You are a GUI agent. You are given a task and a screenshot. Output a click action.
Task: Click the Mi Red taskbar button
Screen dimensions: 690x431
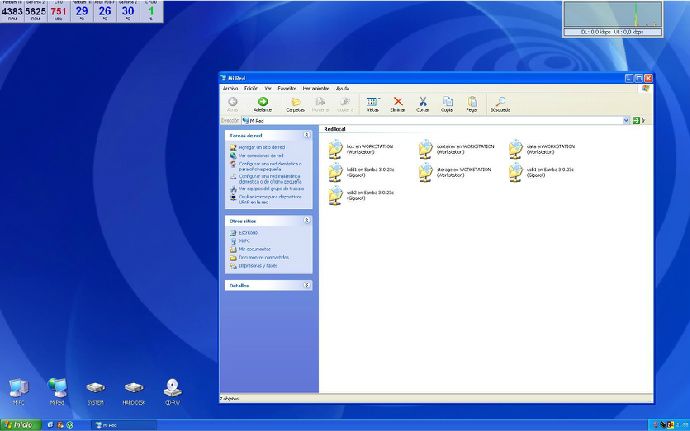(124, 425)
